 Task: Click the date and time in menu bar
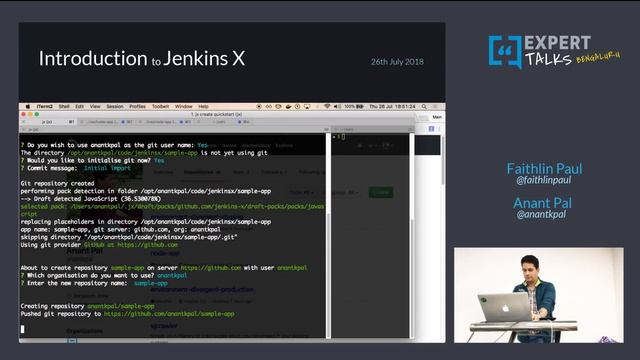[x=392, y=107]
